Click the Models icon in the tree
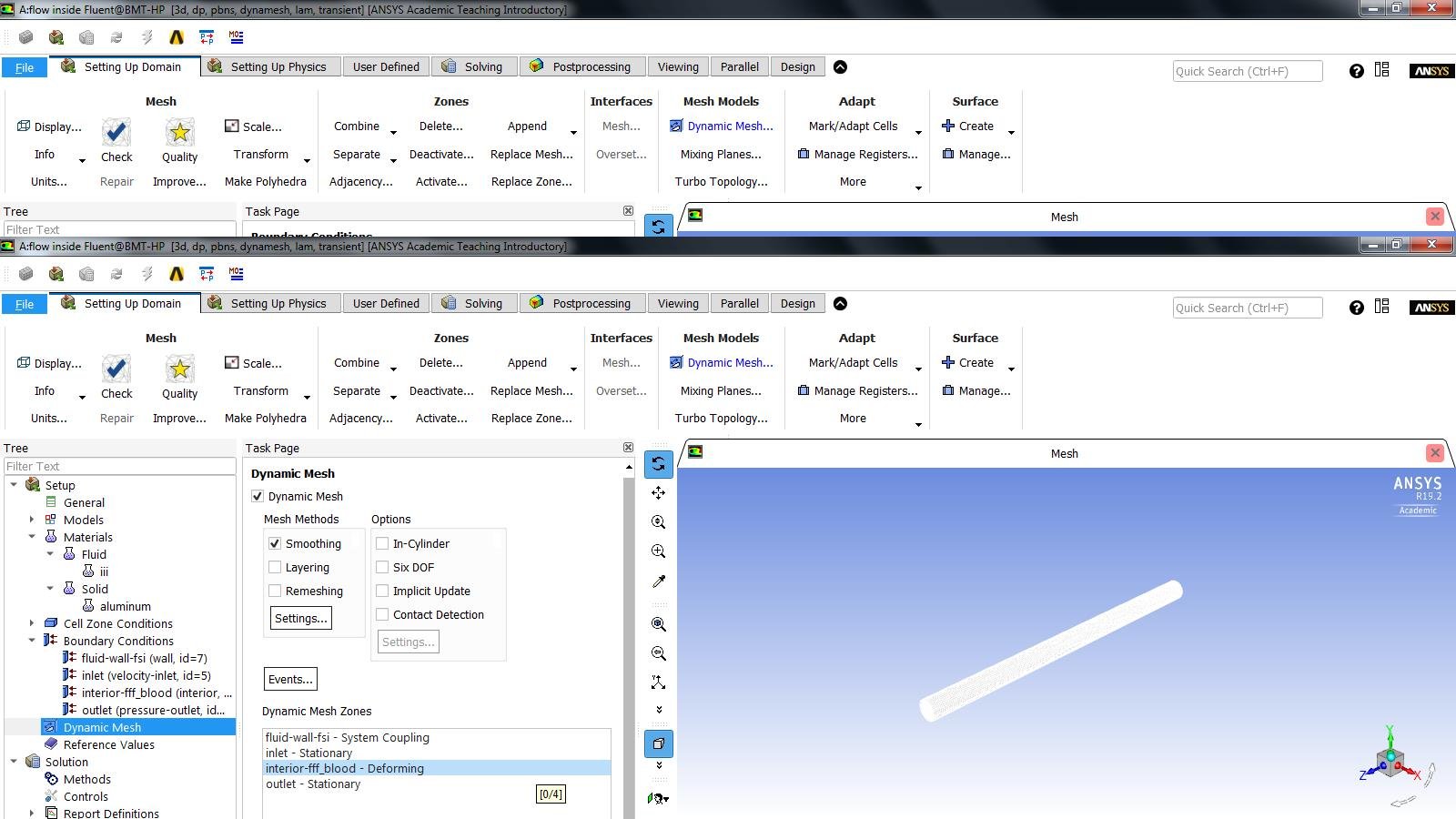 51,519
